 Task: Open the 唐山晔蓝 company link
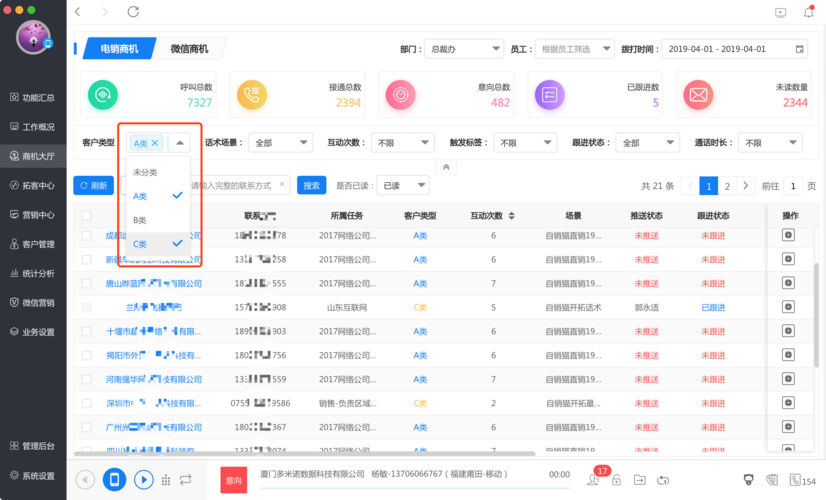coord(154,283)
